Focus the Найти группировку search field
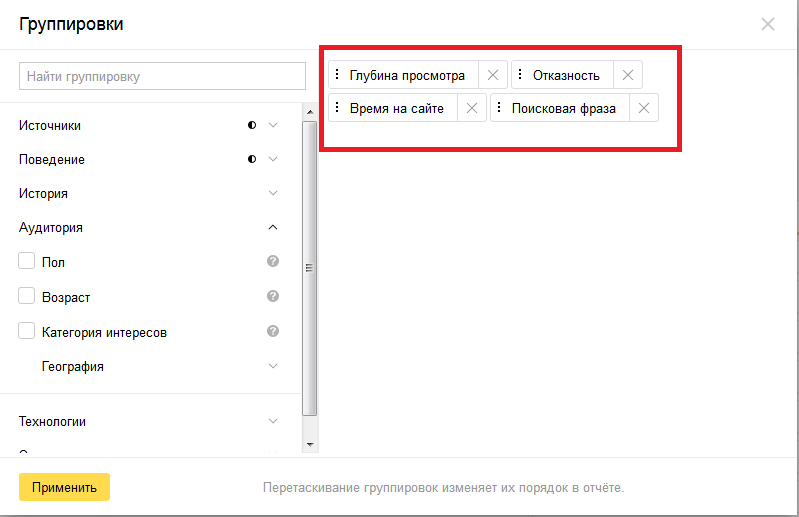This screenshot has height=517, width=799. (x=163, y=76)
